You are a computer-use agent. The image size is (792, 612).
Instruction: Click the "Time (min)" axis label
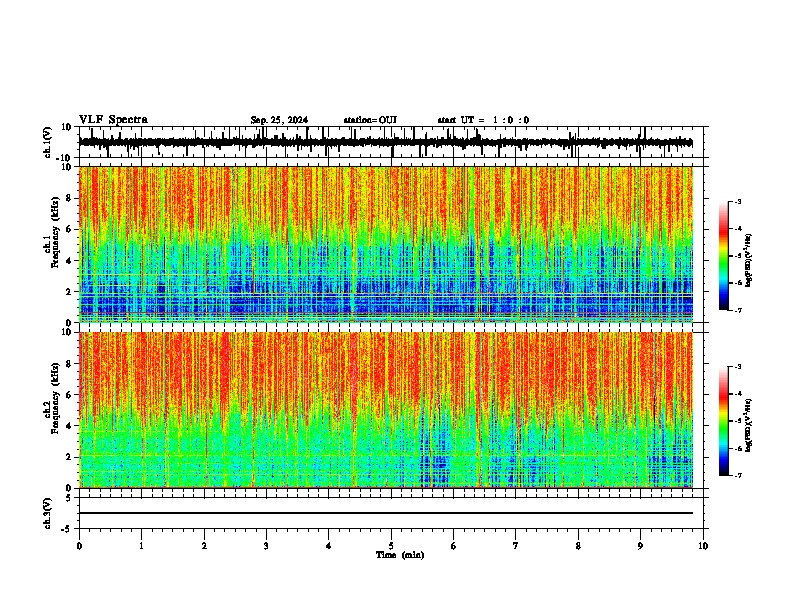(x=400, y=555)
